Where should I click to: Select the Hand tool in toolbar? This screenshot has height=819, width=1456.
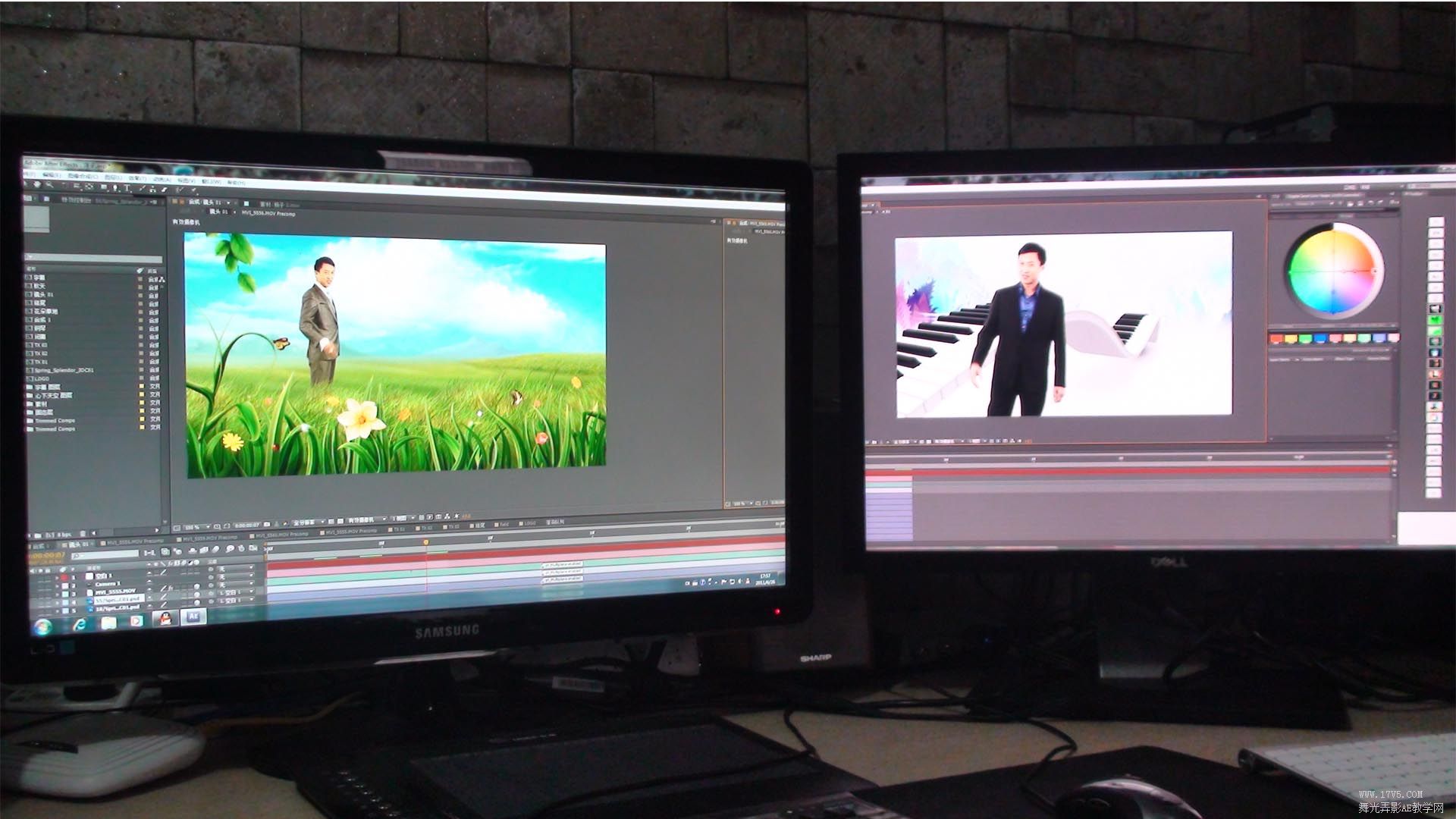coord(36,184)
